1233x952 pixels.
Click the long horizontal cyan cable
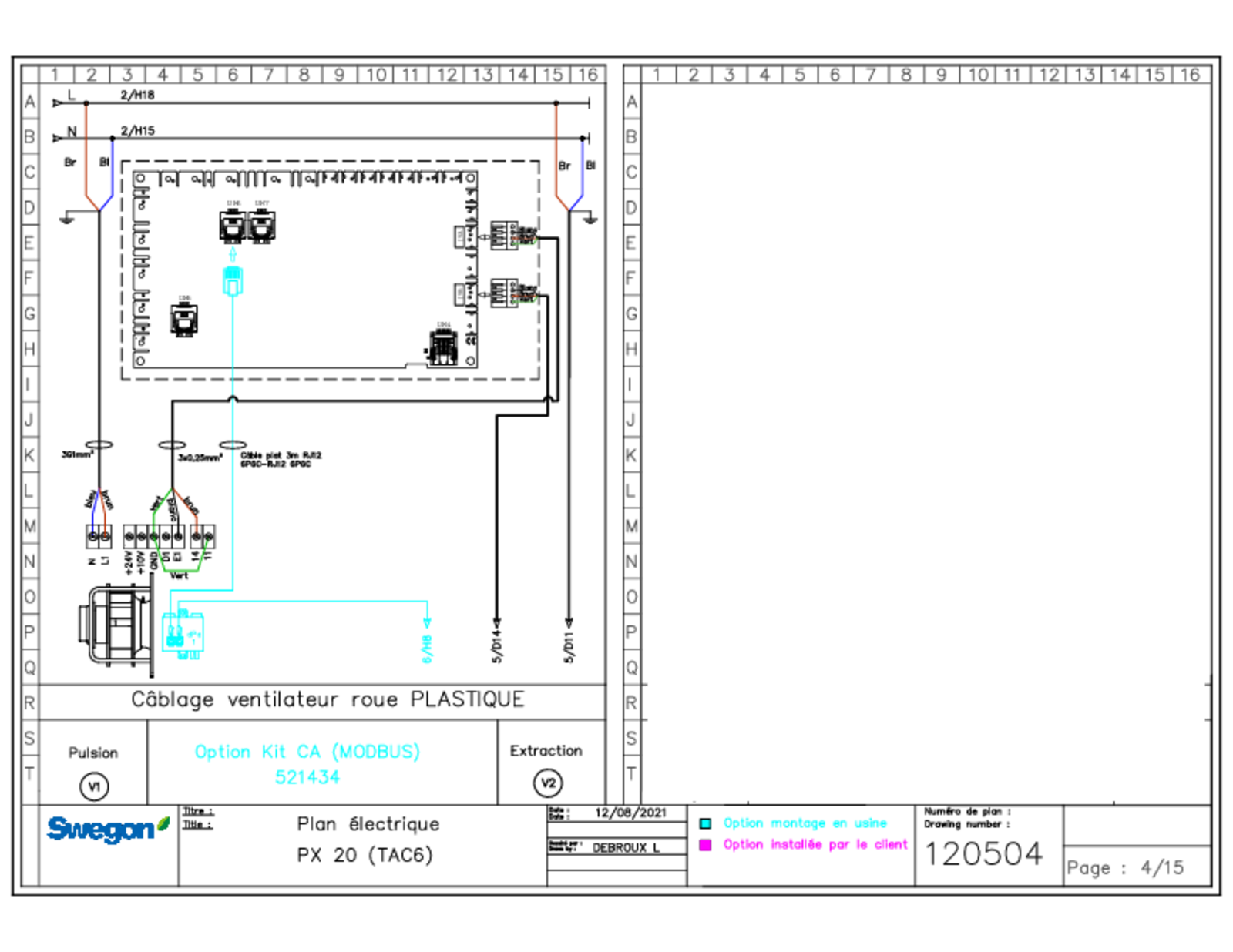coord(308,601)
